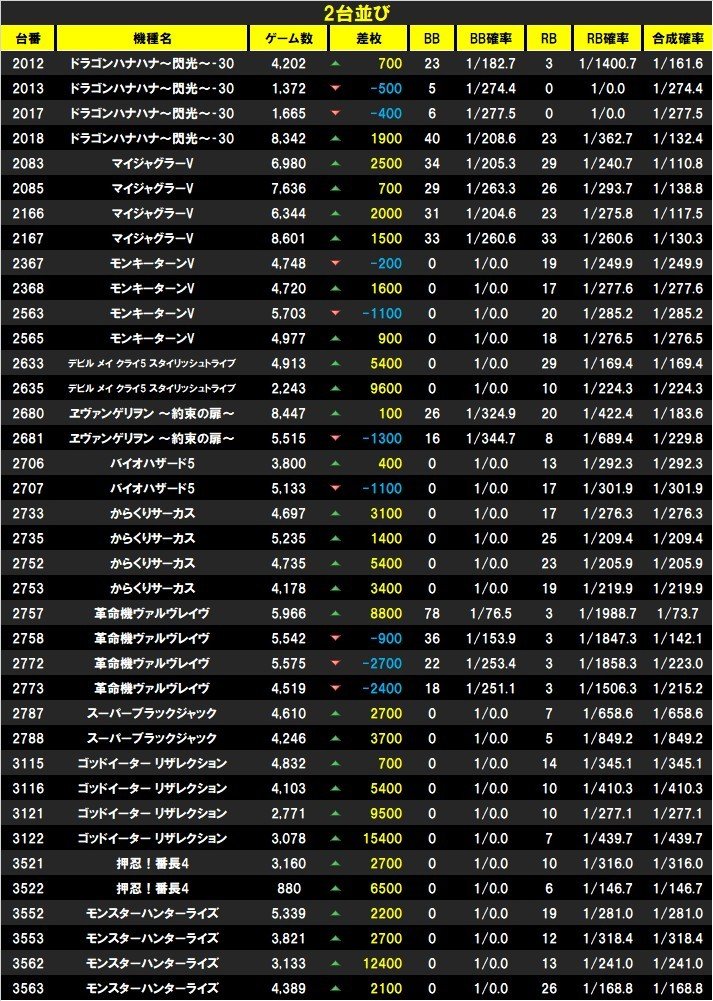Select the RB確率 column header
713x1001 pixels.
(x=608, y=38)
